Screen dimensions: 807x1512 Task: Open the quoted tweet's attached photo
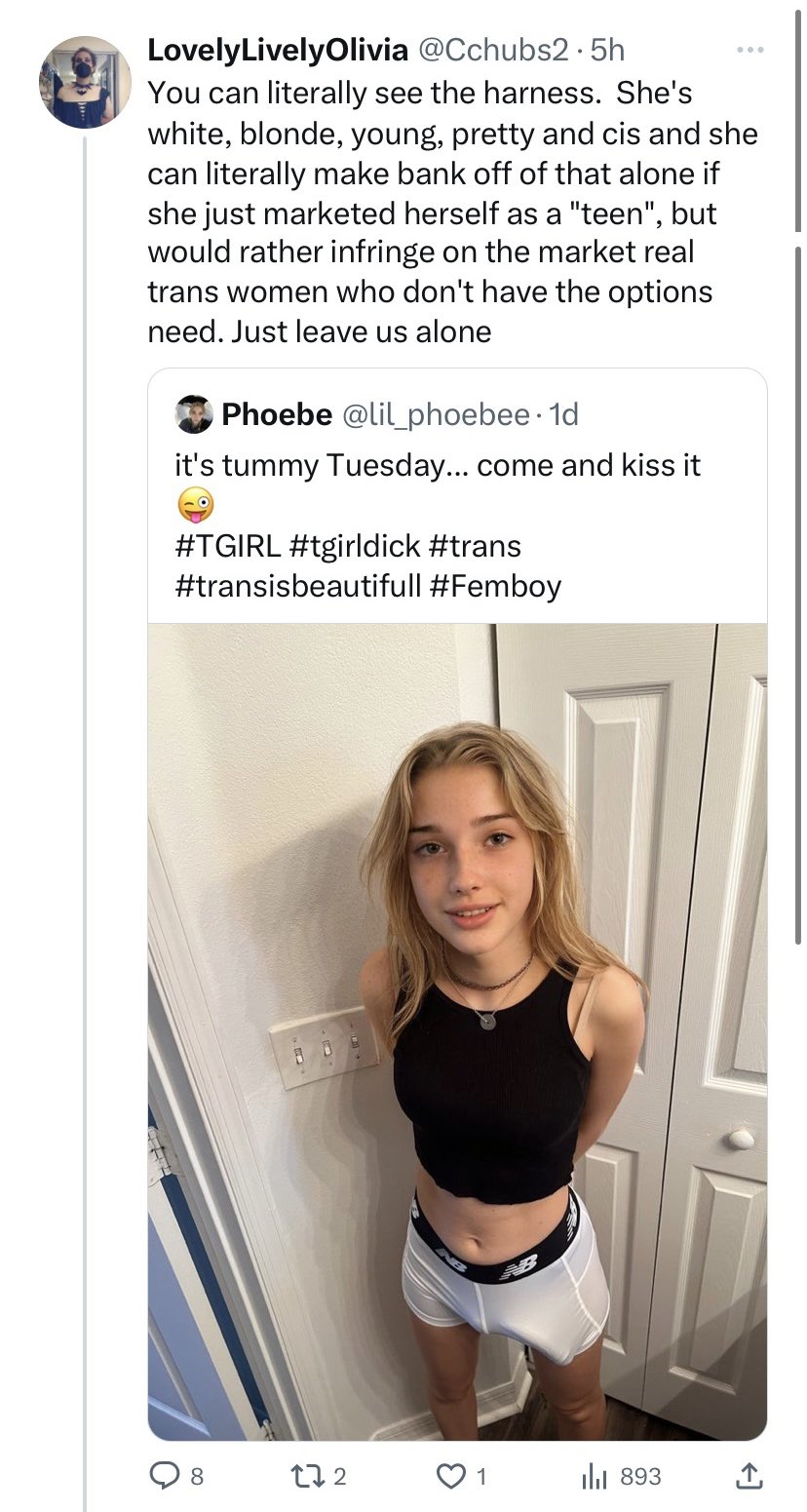[456, 1031]
